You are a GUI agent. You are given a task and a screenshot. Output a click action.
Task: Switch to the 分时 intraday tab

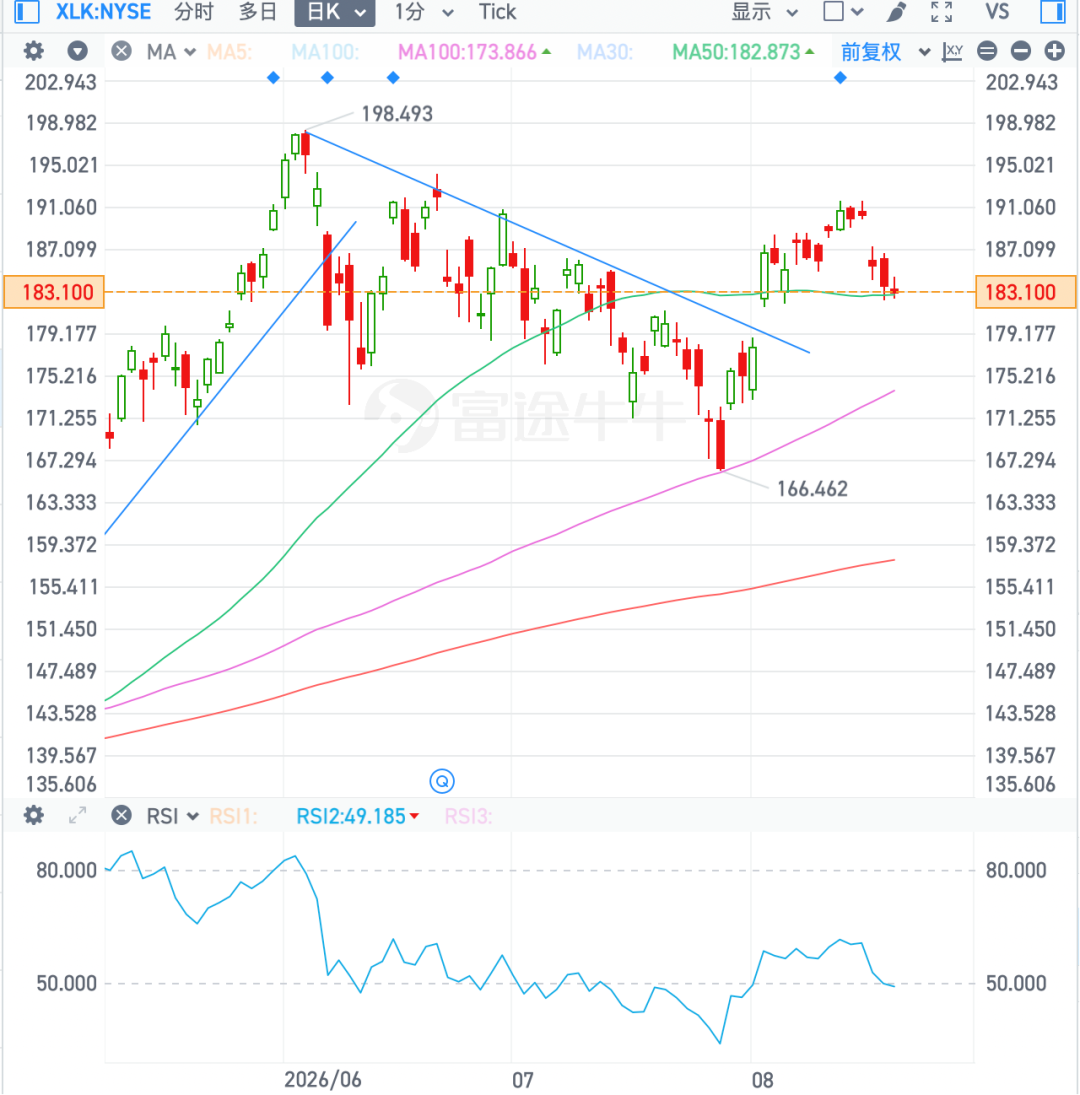pos(193,12)
